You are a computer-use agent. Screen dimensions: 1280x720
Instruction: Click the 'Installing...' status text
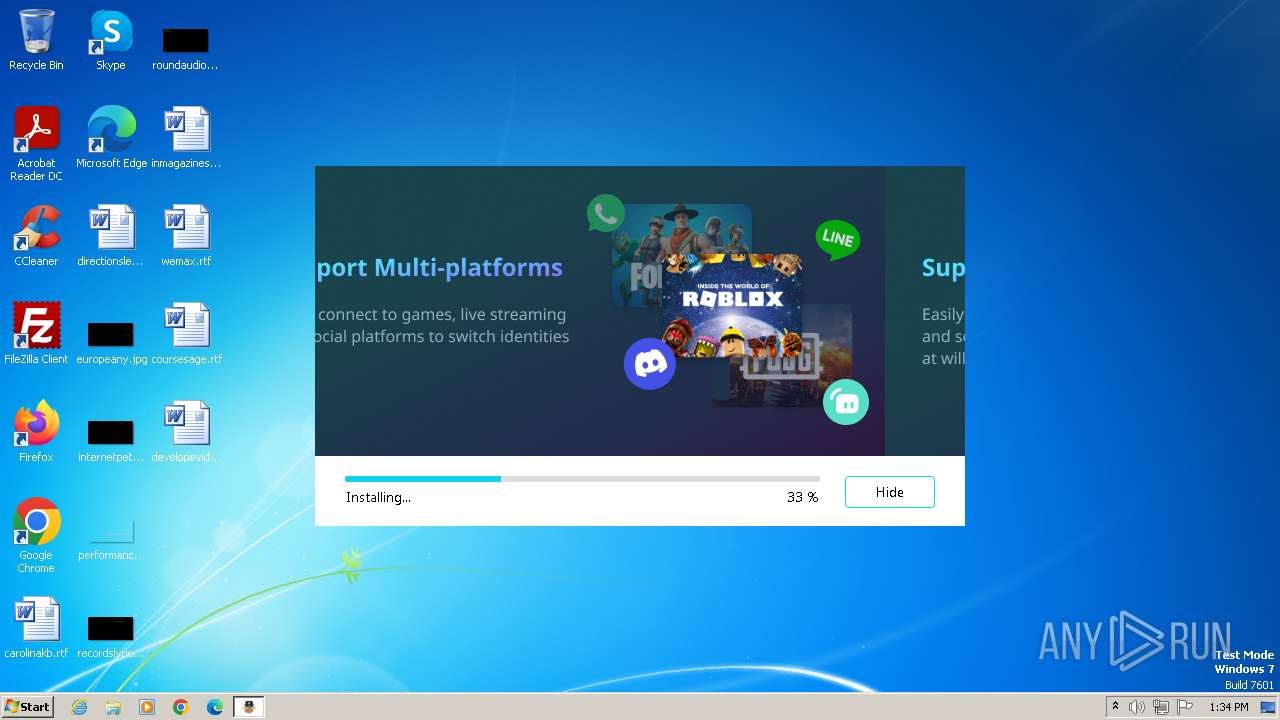pyautogui.click(x=378, y=497)
